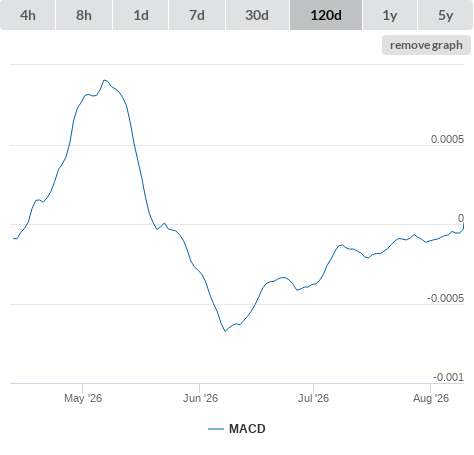Click the Aug '26 axis label
Image resolution: width=474 pixels, height=455 pixels.
pyautogui.click(x=431, y=398)
